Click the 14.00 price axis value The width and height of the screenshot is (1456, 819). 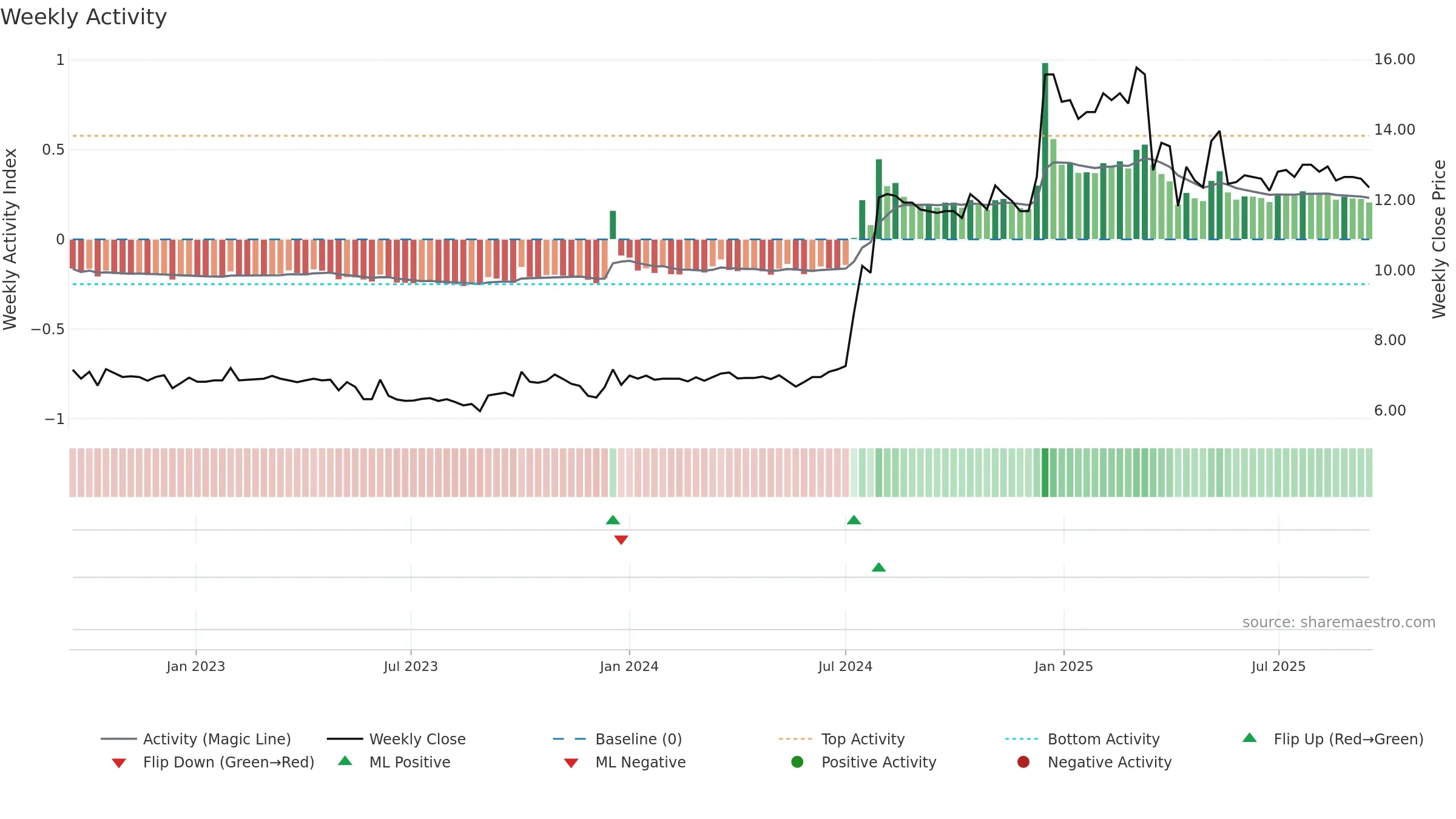point(1394,130)
